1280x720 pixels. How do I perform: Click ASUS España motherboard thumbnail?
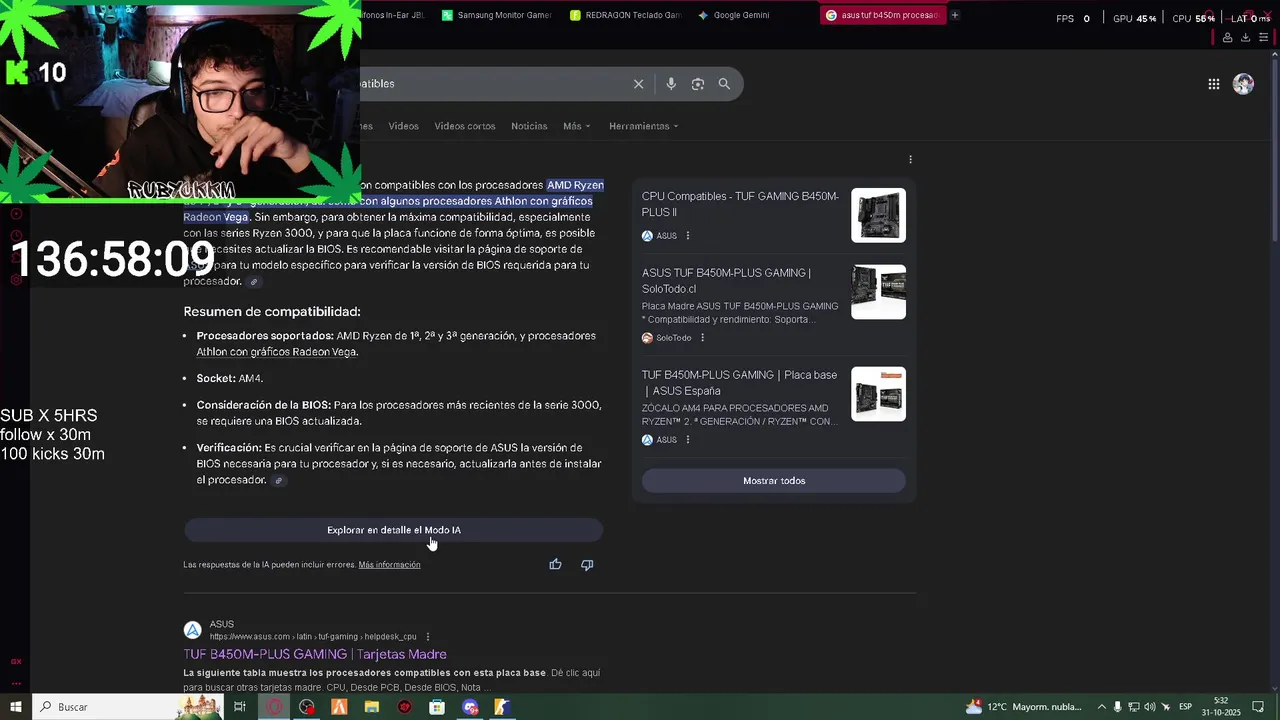[x=878, y=394]
